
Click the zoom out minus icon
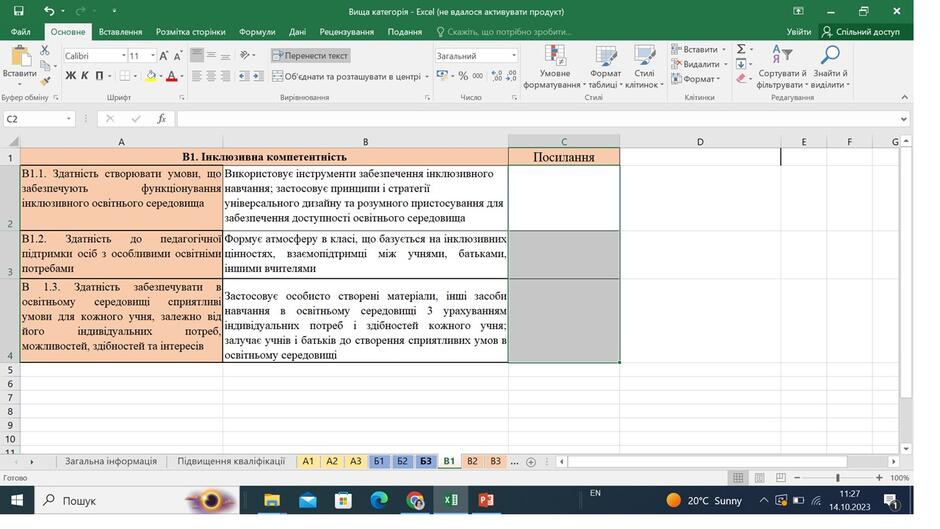click(x=797, y=477)
